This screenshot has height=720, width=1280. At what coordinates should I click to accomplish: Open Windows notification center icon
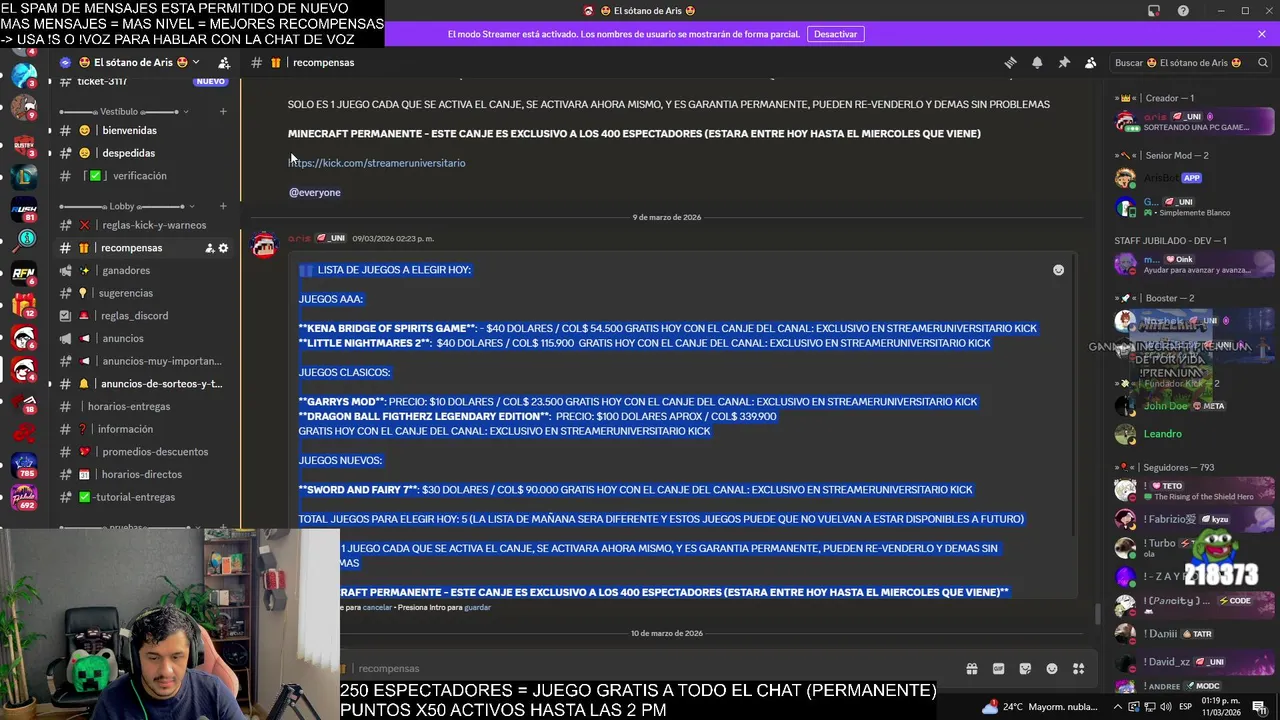(x=1259, y=707)
